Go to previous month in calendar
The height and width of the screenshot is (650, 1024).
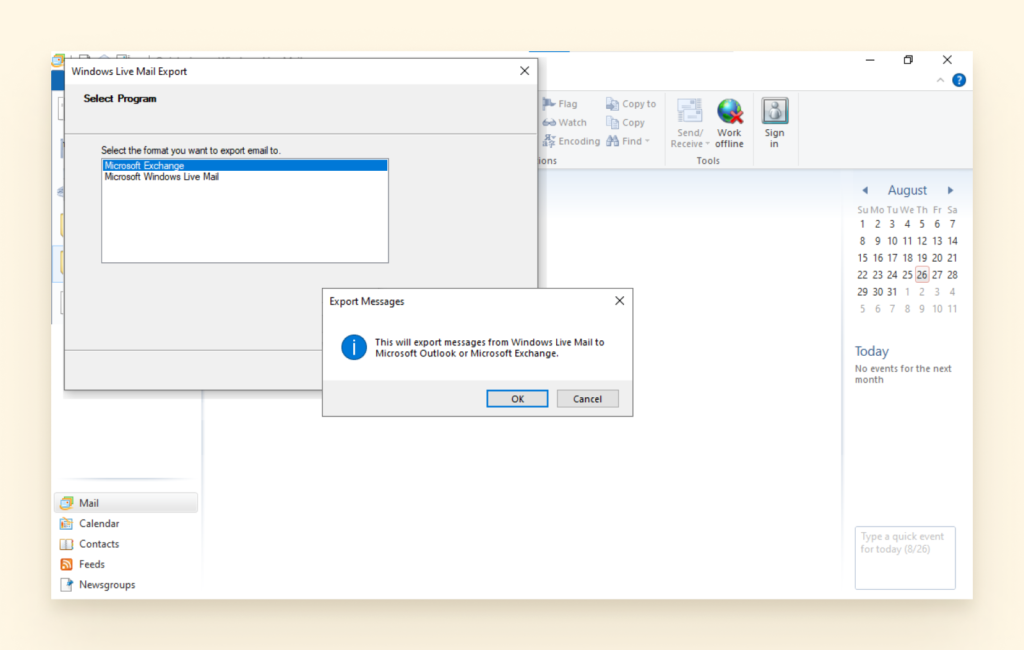(865, 190)
